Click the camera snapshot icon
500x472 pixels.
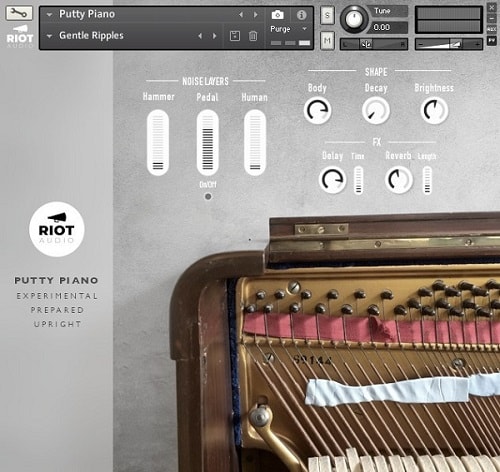click(x=277, y=15)
